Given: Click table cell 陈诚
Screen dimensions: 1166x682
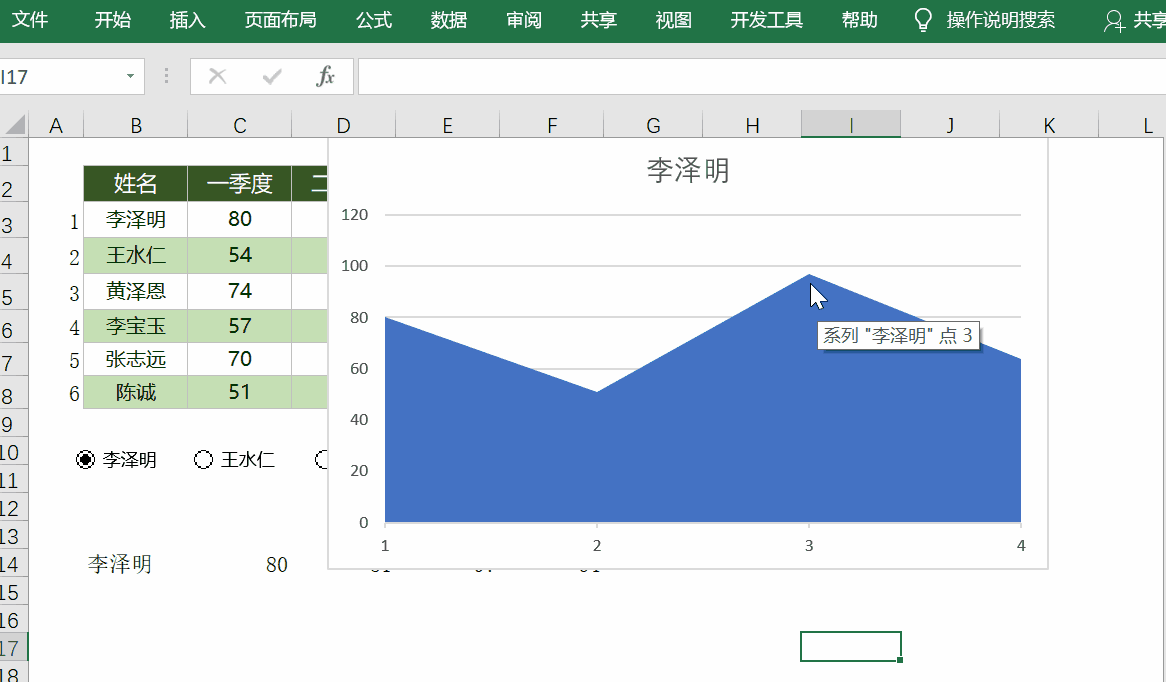Looking at the screenshot, I should [x=135, y=392].
